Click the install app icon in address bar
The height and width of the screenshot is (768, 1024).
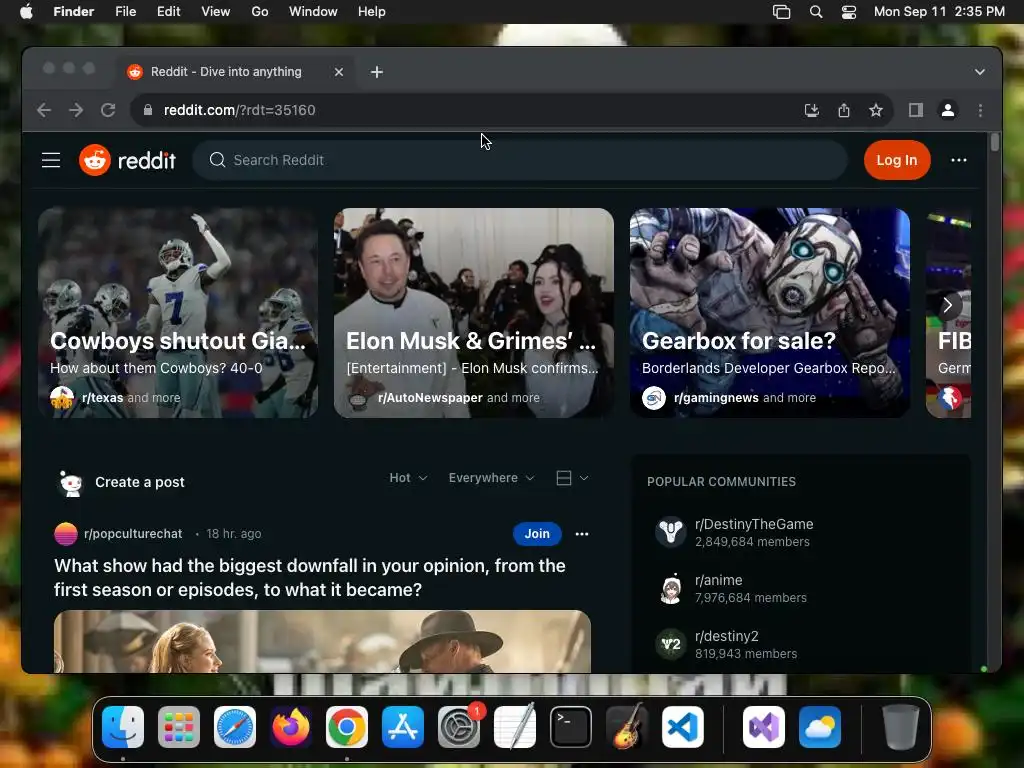point(812,110)
